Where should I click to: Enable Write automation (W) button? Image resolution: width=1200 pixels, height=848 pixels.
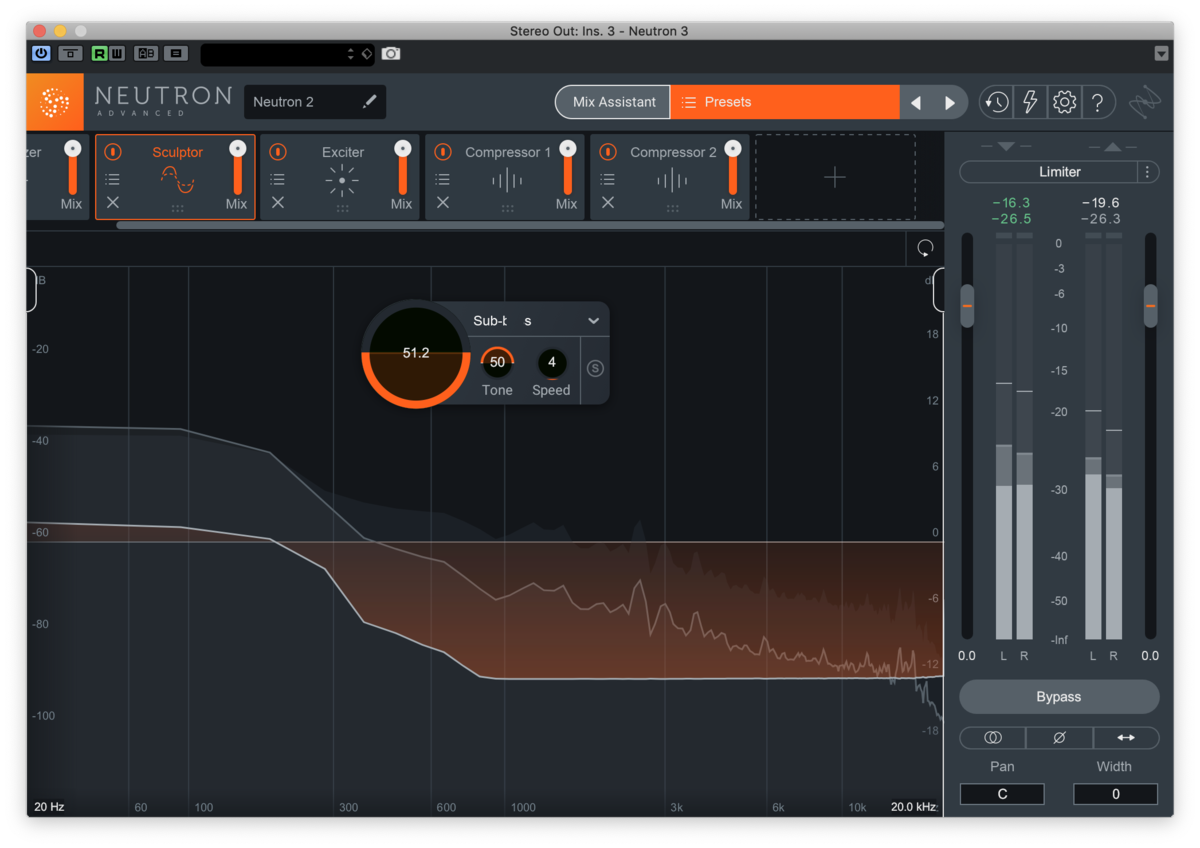click(117, 54)
